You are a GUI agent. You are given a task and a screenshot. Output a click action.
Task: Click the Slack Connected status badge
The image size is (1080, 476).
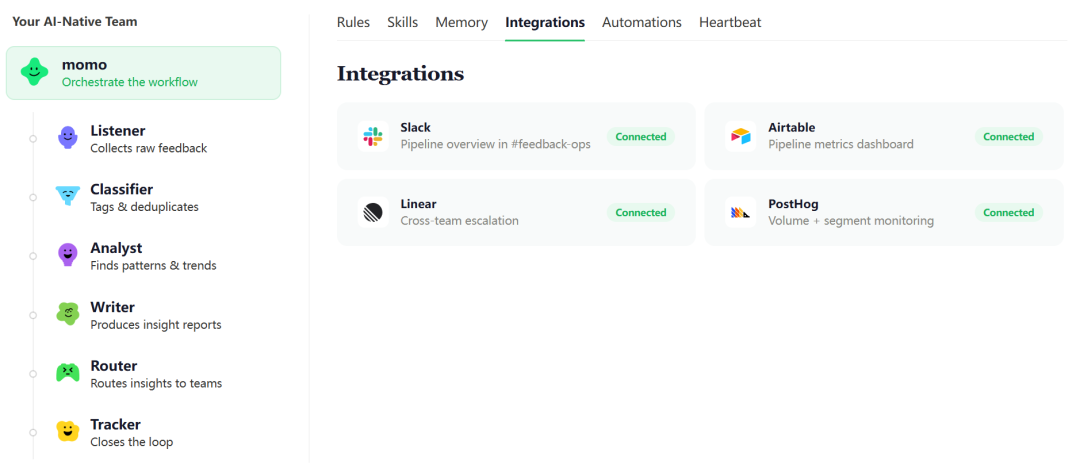click(641, 136)
